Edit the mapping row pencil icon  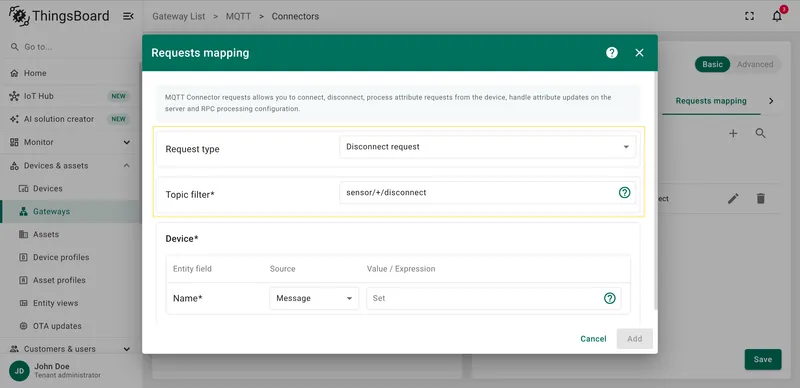pyautogui.click(x=733, y=199)
